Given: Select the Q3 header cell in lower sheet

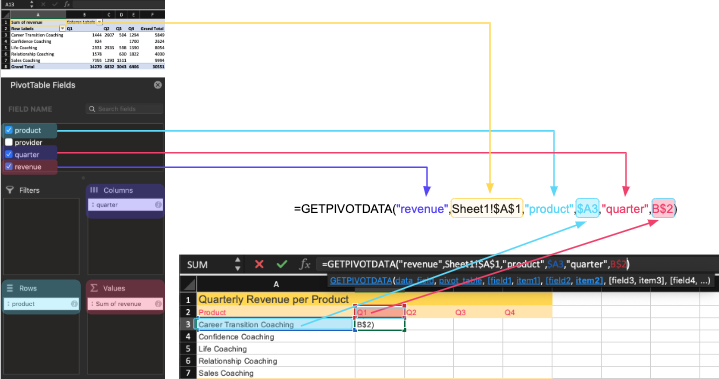Looking at the screenshot, I should pos(478,312).
